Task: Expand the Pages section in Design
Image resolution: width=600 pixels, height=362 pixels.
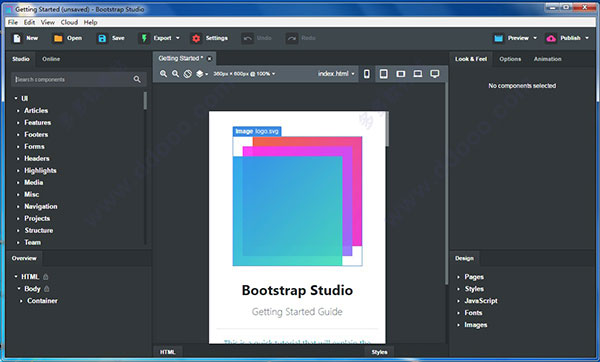Action: tap(458, 277)
